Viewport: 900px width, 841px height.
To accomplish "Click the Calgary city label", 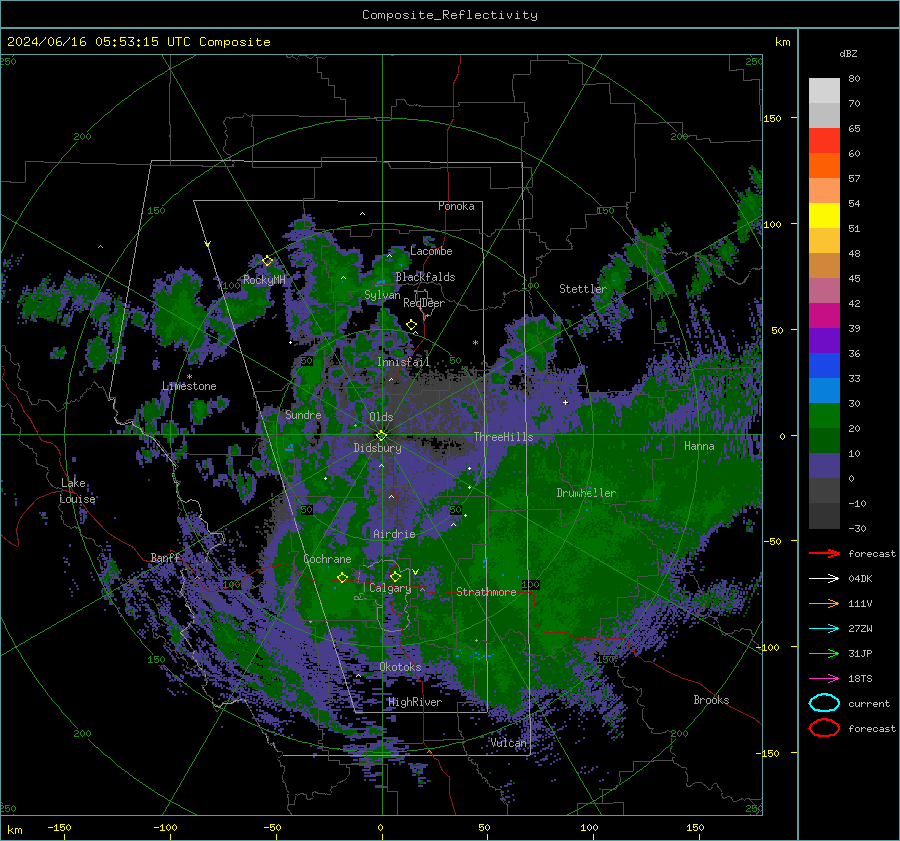I will (x=390, y=588).
